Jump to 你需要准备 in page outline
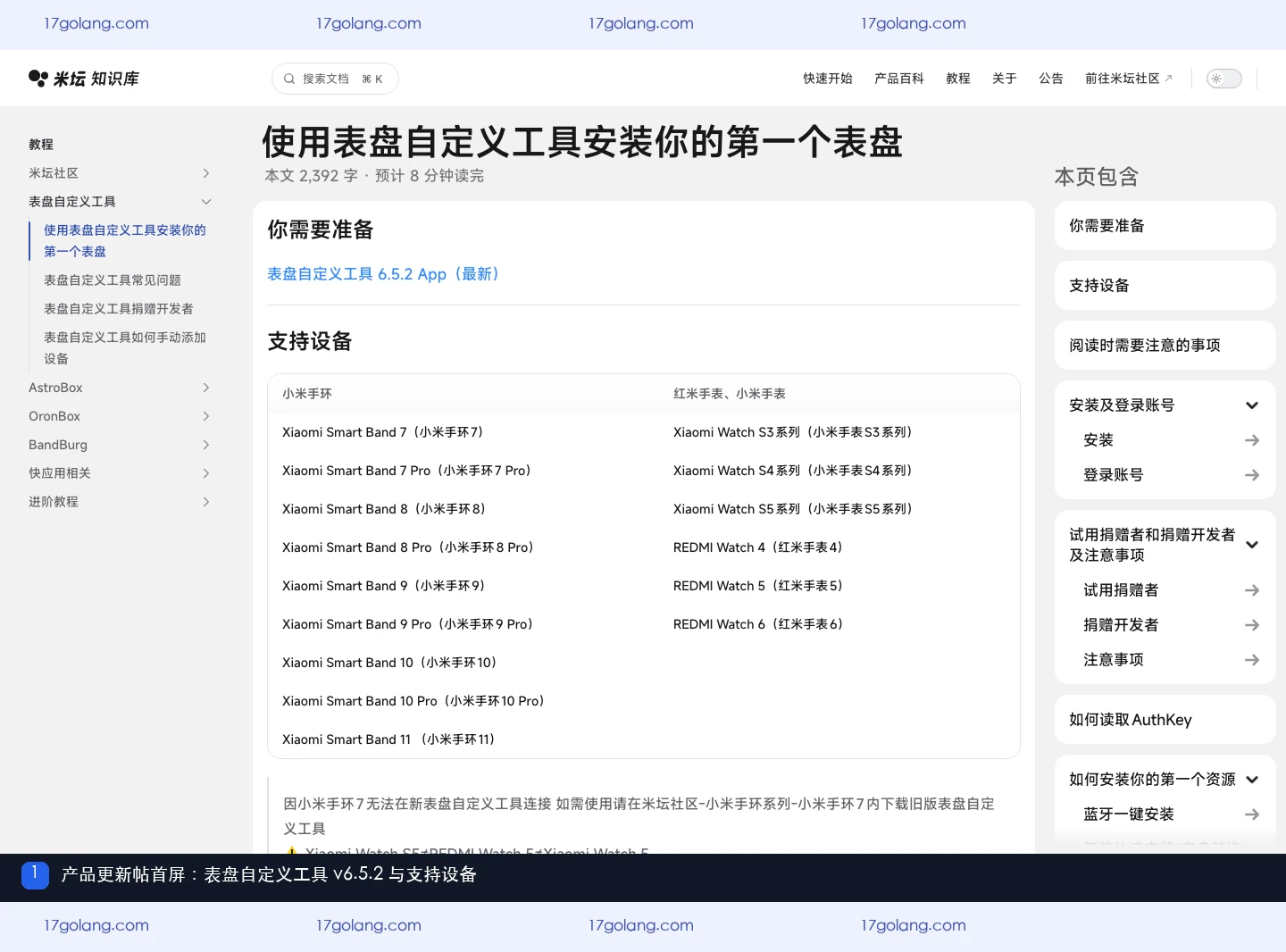 (1165, 226)
